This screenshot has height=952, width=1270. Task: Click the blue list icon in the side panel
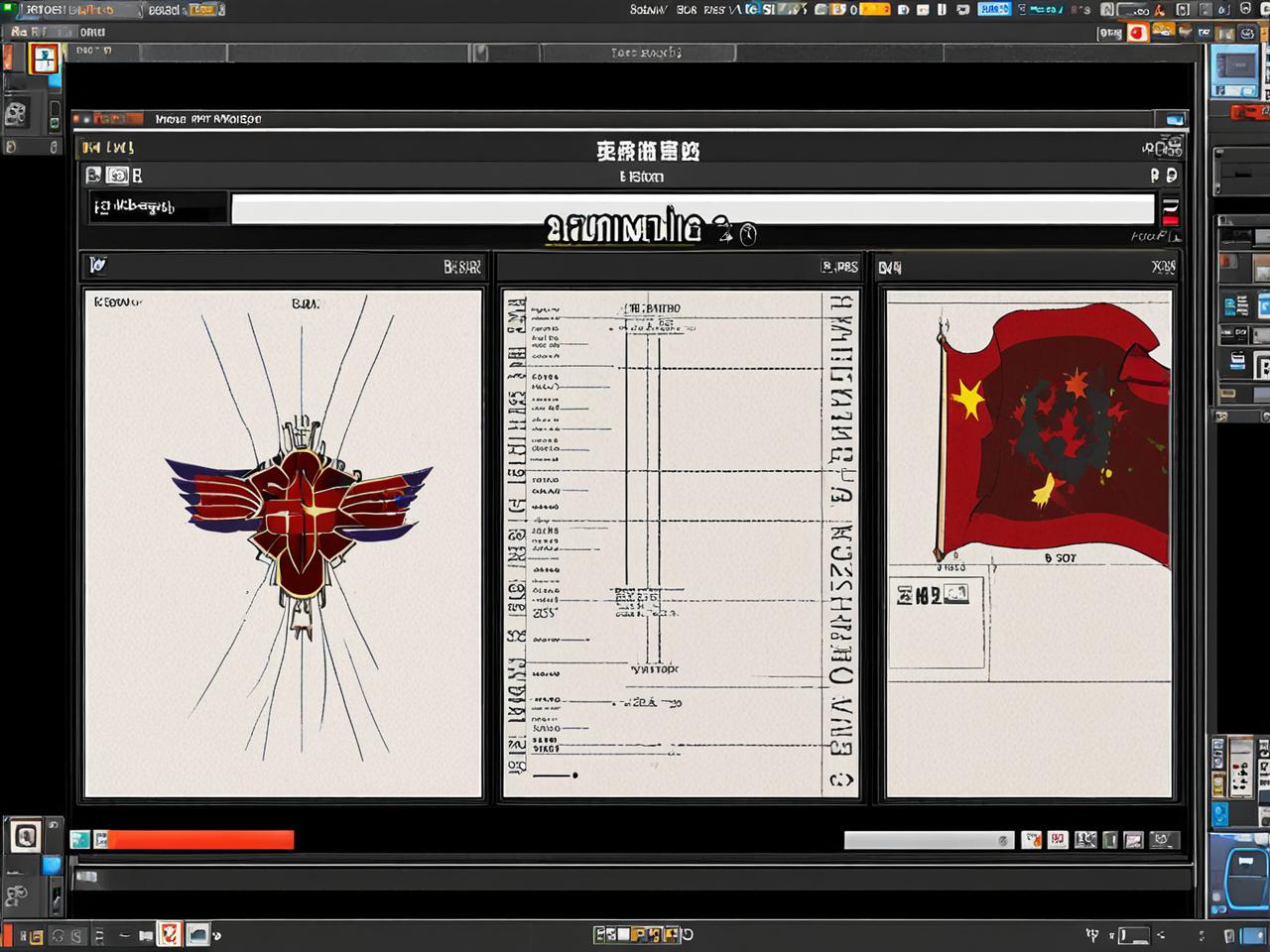[x=1235, y=306]
